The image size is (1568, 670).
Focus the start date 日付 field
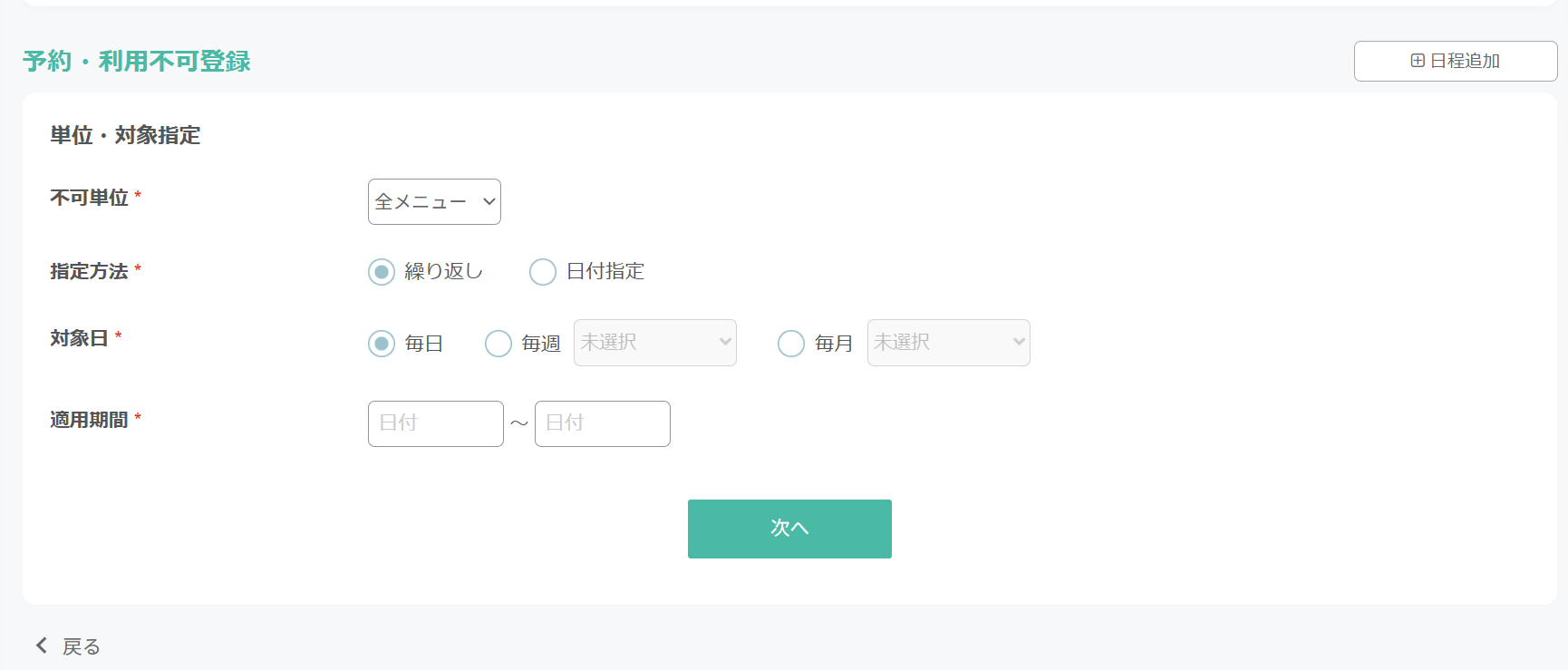(436, 423)
